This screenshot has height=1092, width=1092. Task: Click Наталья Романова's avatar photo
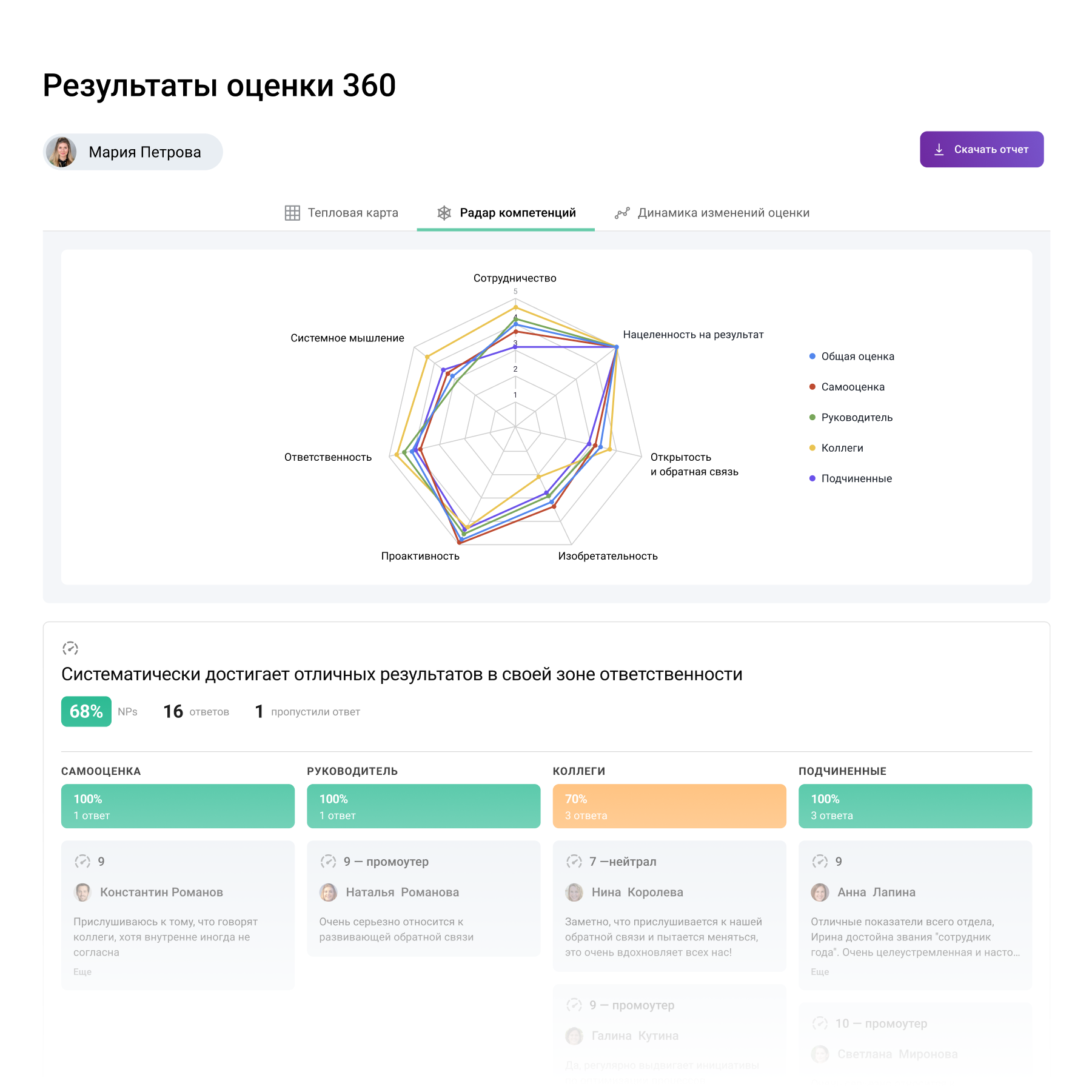tap(328, 892)
